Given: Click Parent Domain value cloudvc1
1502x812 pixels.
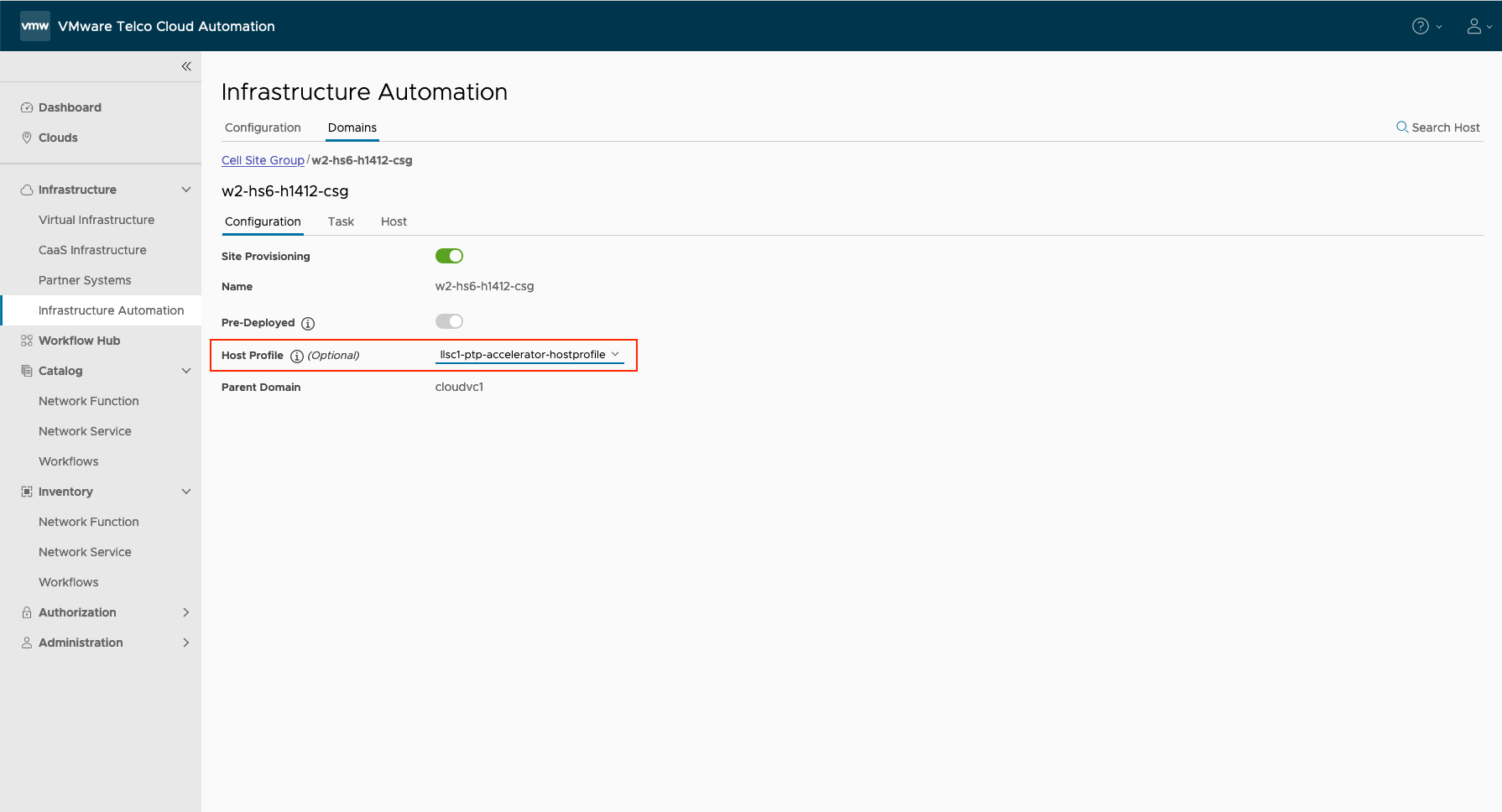Looking at the screenshot, I should point(459,387).
